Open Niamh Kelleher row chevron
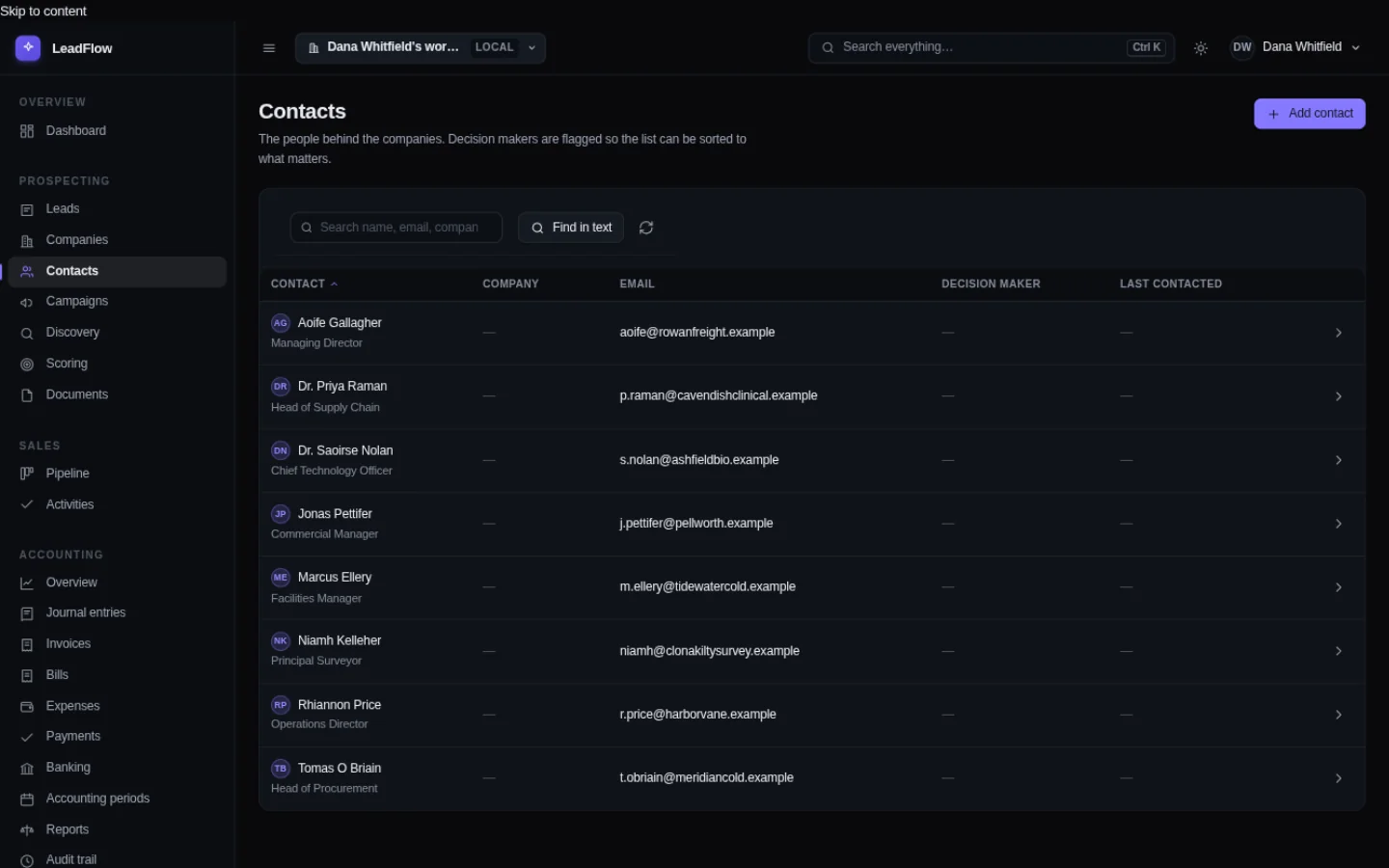1389x868 pixels. [1339, 651]
